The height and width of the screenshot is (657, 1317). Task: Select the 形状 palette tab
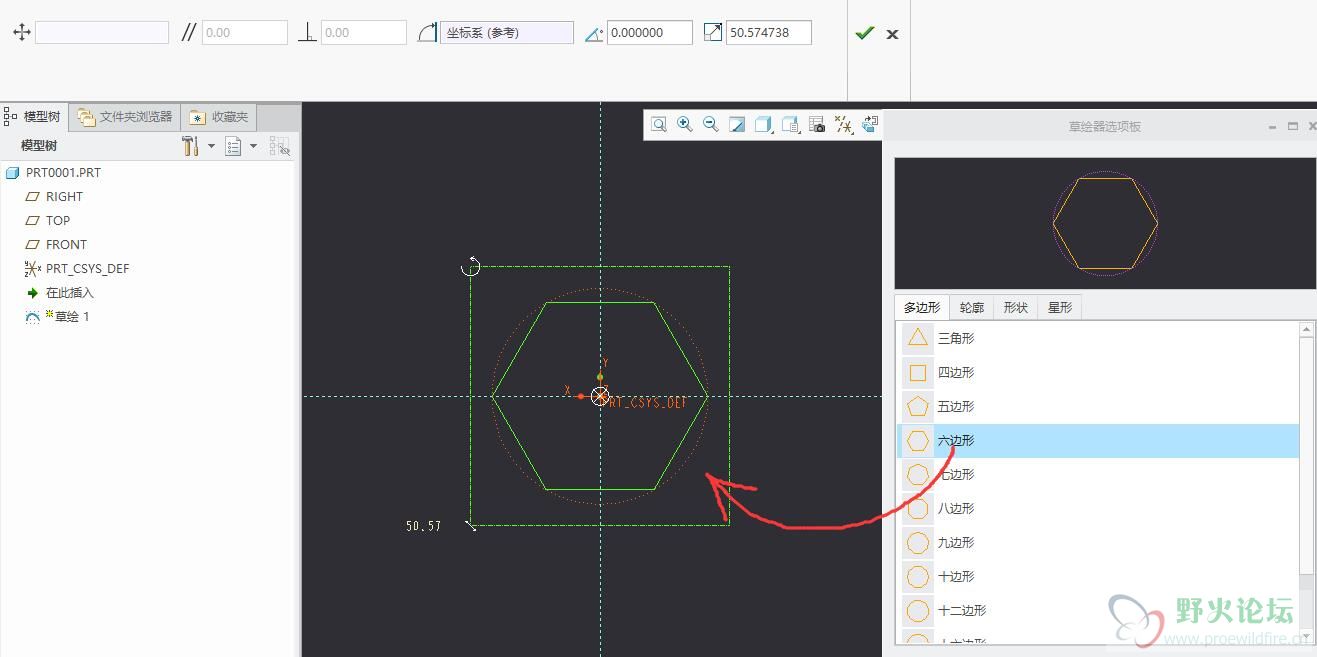pyautogui.click(x=1015, y=307)
